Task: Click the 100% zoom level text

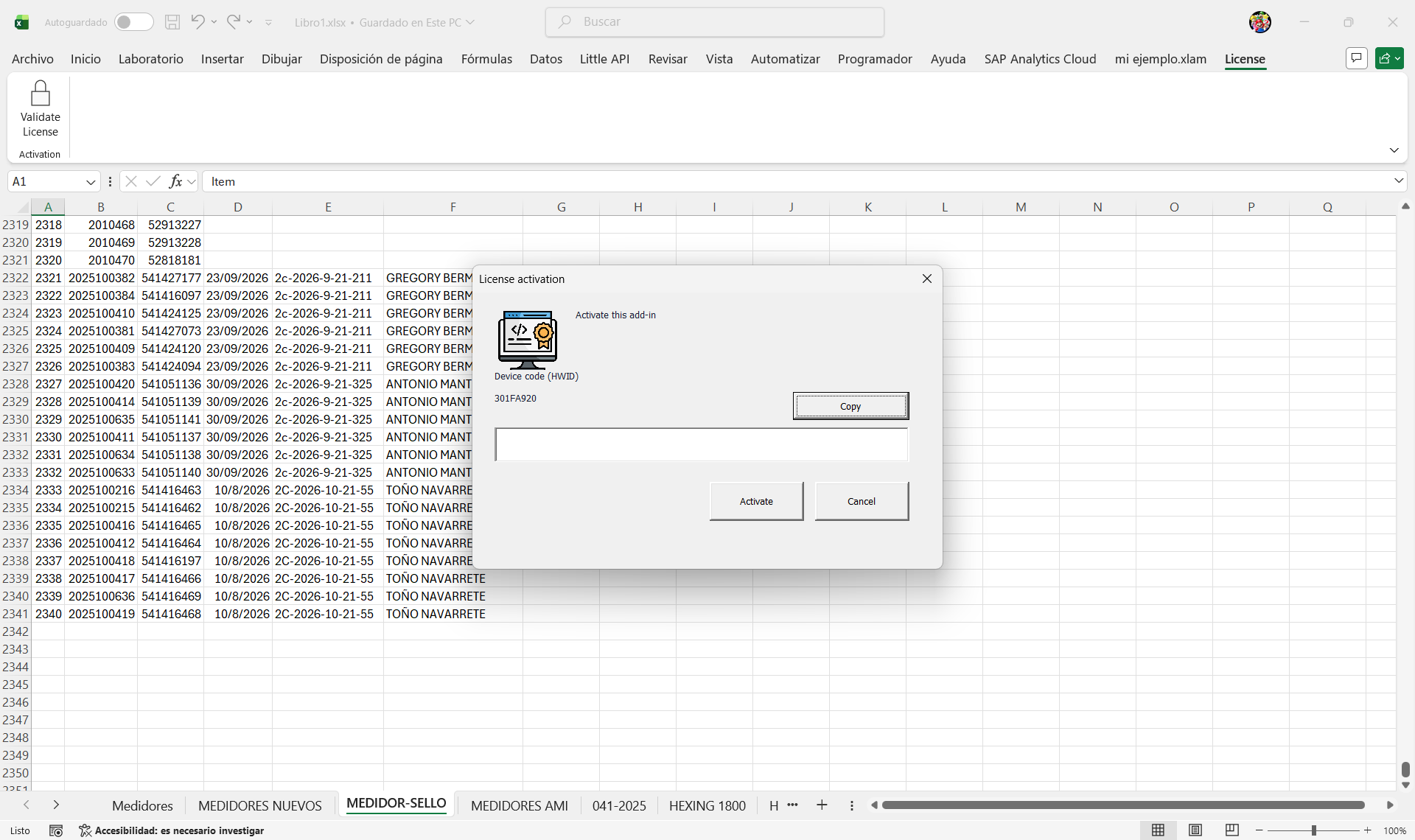Action: click(x=1394, y=830)
